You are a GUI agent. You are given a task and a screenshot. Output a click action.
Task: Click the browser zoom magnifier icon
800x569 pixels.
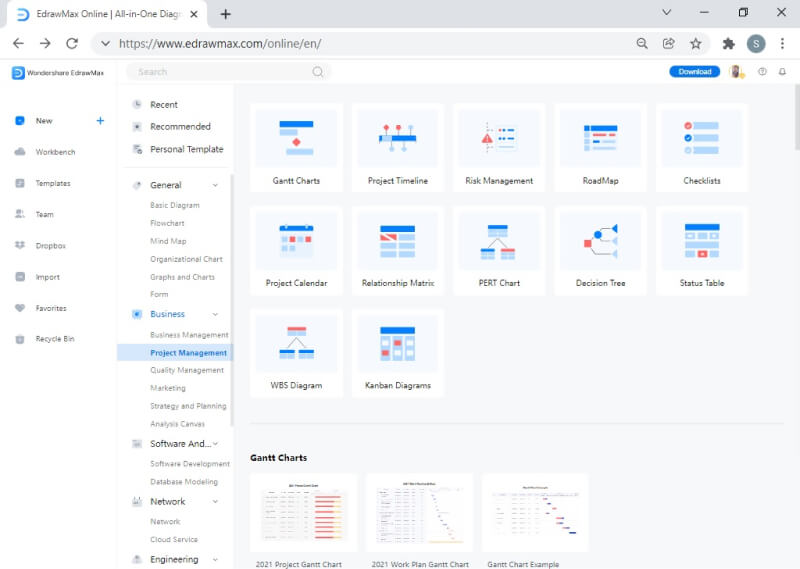click(642, 44)
